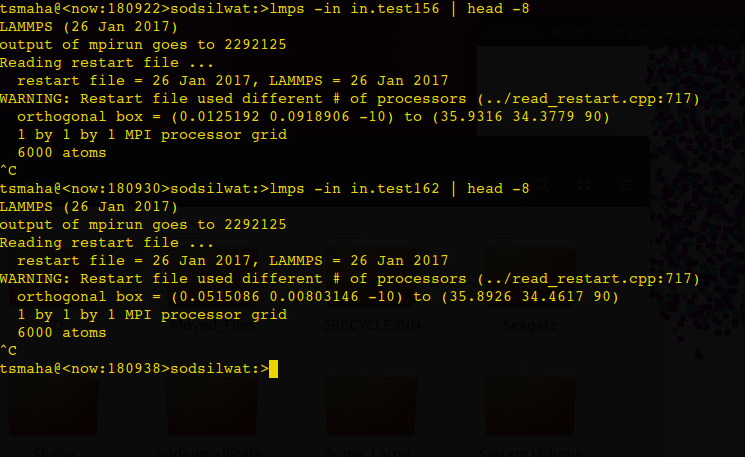
Task: Click the orthogonal box line with 35.9316
Action: [x=314, y=117]
